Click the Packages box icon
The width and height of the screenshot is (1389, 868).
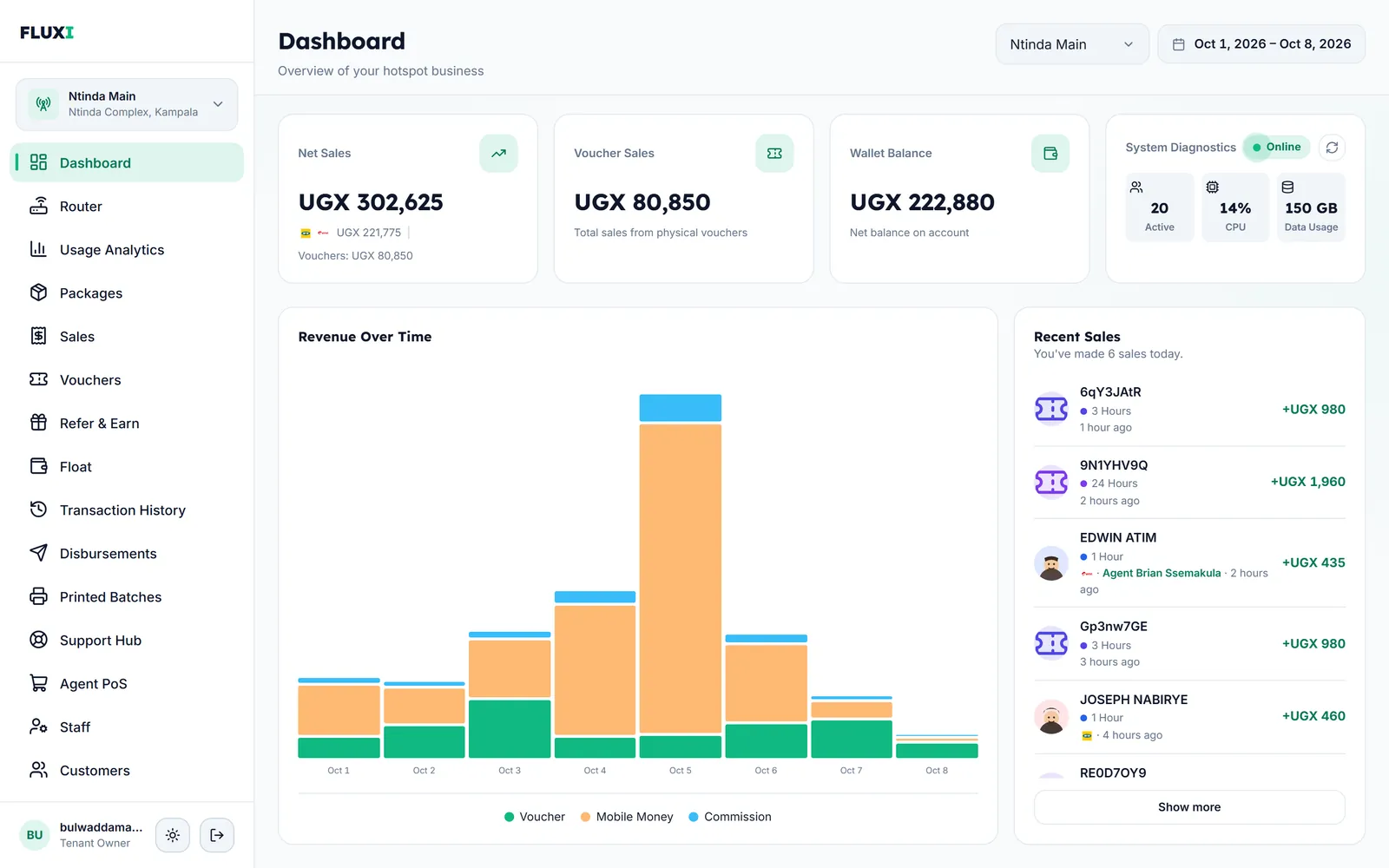38,293
